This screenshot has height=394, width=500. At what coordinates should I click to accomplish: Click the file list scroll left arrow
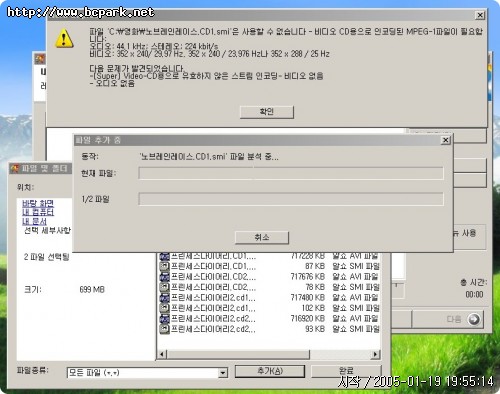tap(162, 354)
